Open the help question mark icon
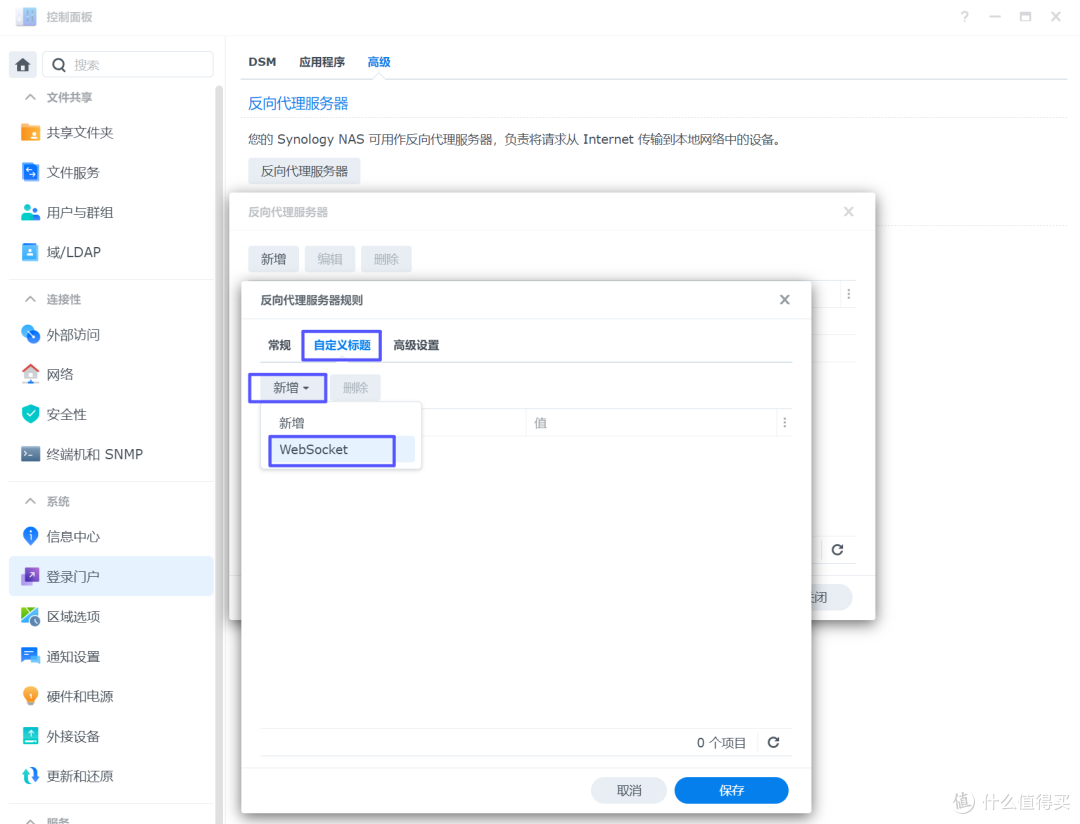The width and height of the screenshot is (1080, 824). click(x=965, y=17)
